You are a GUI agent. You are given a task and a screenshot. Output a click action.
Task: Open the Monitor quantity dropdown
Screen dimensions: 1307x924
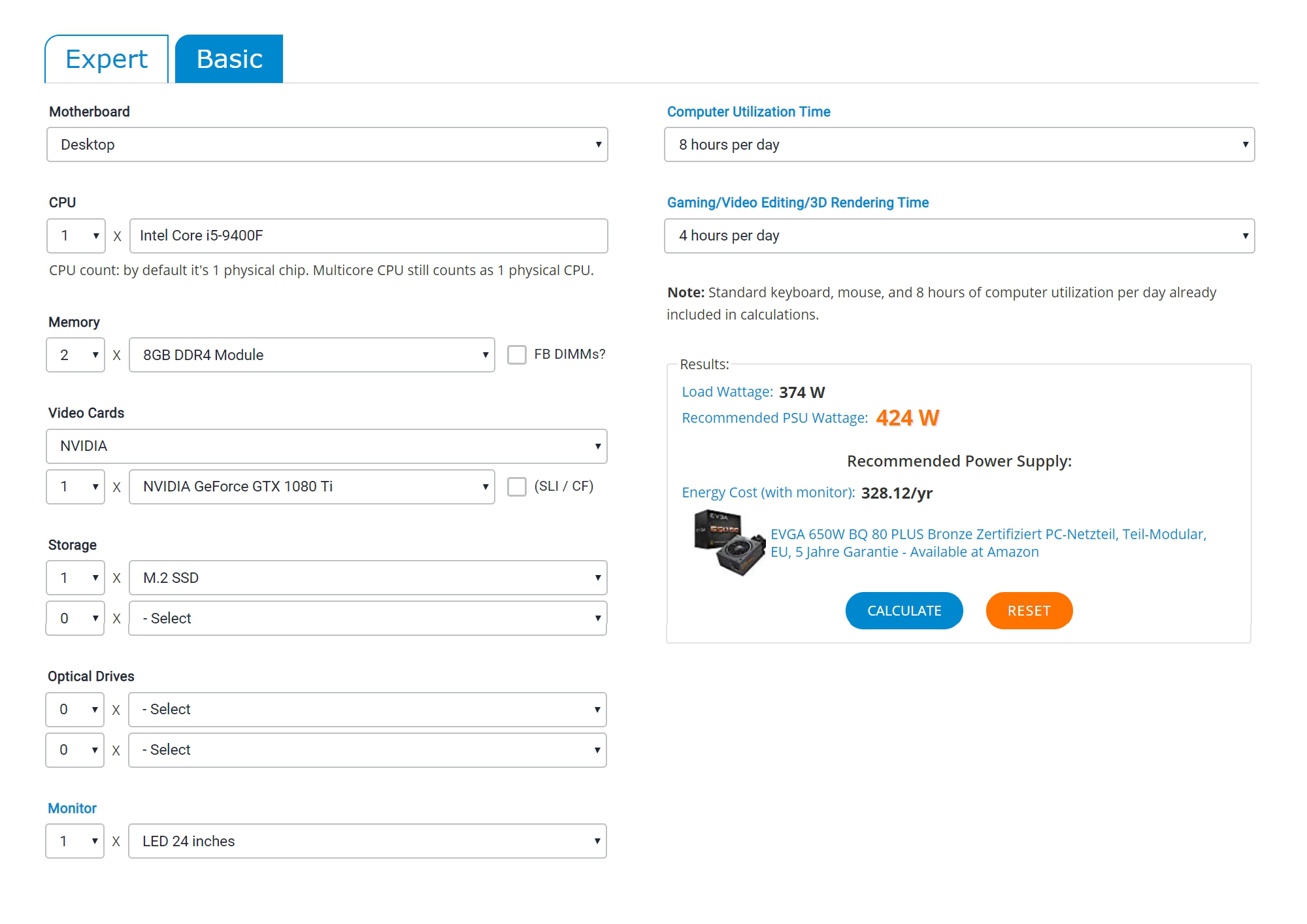click(x=75, y=841)
